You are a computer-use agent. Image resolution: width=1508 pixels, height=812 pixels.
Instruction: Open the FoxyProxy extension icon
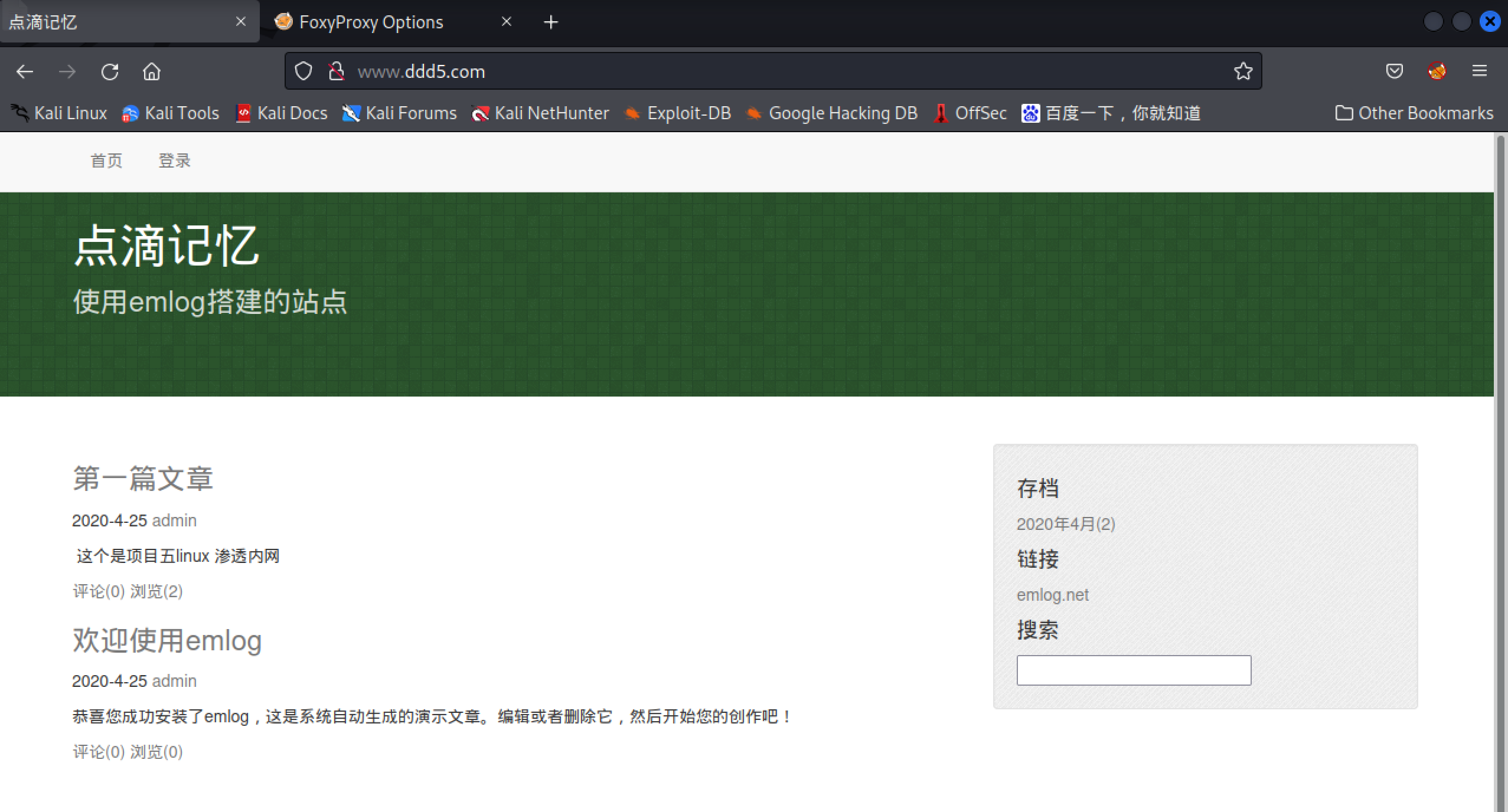(1437, 71)
